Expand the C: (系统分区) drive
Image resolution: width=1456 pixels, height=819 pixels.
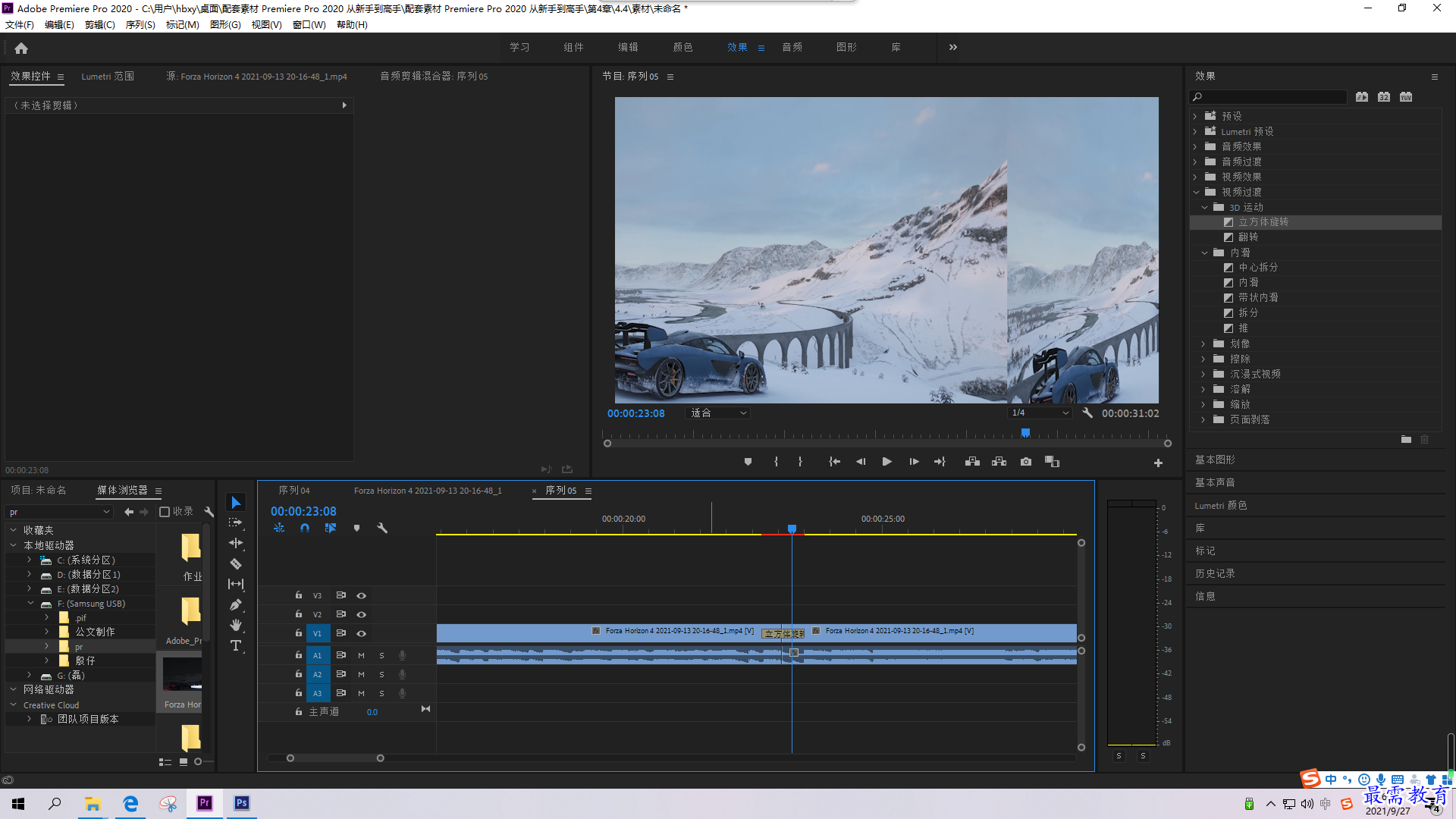coord(30,560)
